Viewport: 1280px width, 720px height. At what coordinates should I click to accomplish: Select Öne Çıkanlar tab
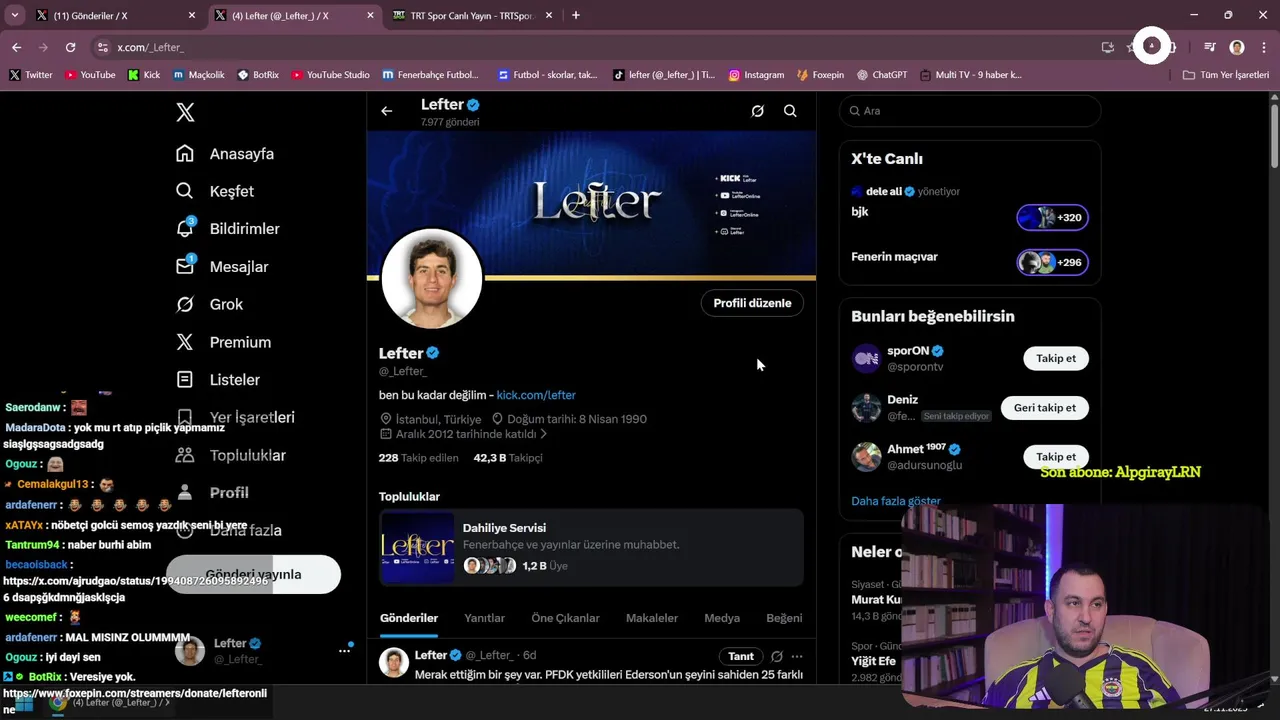565,618
